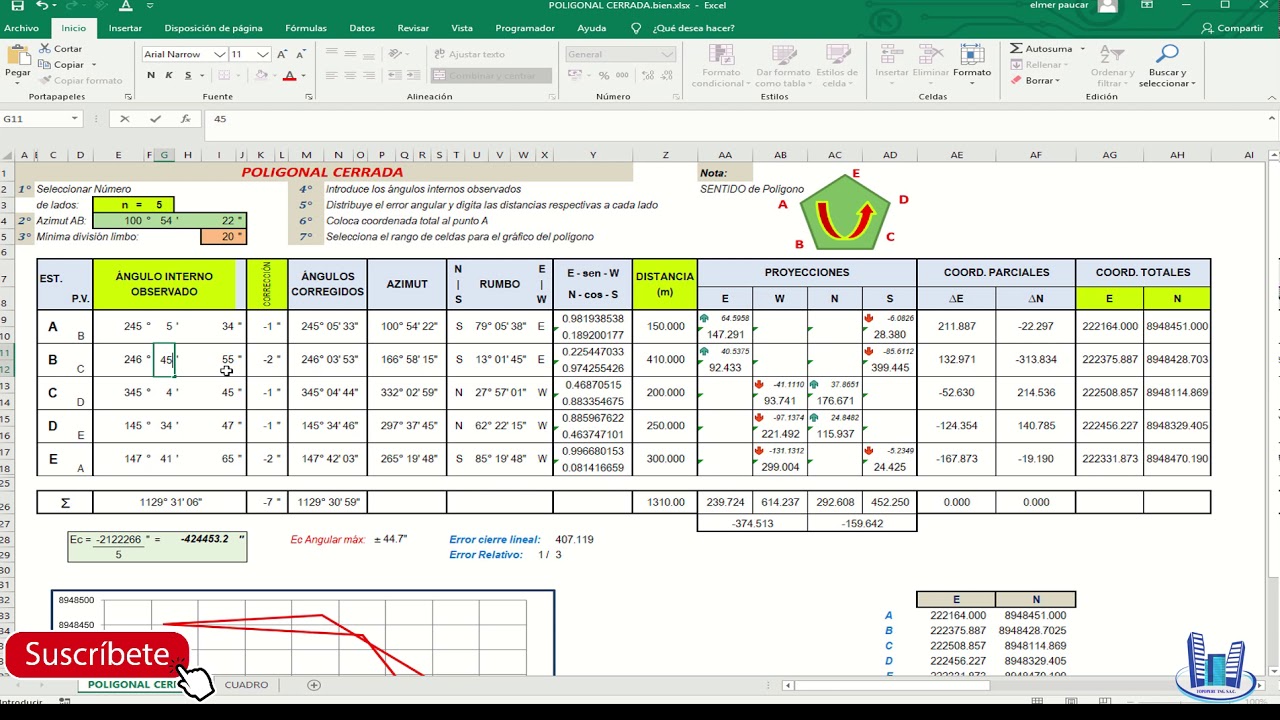The height and width of the screenshot is (720, 1280).
Task: Click the cancel X formula bar icon
Action: click(x=125, y=118)
